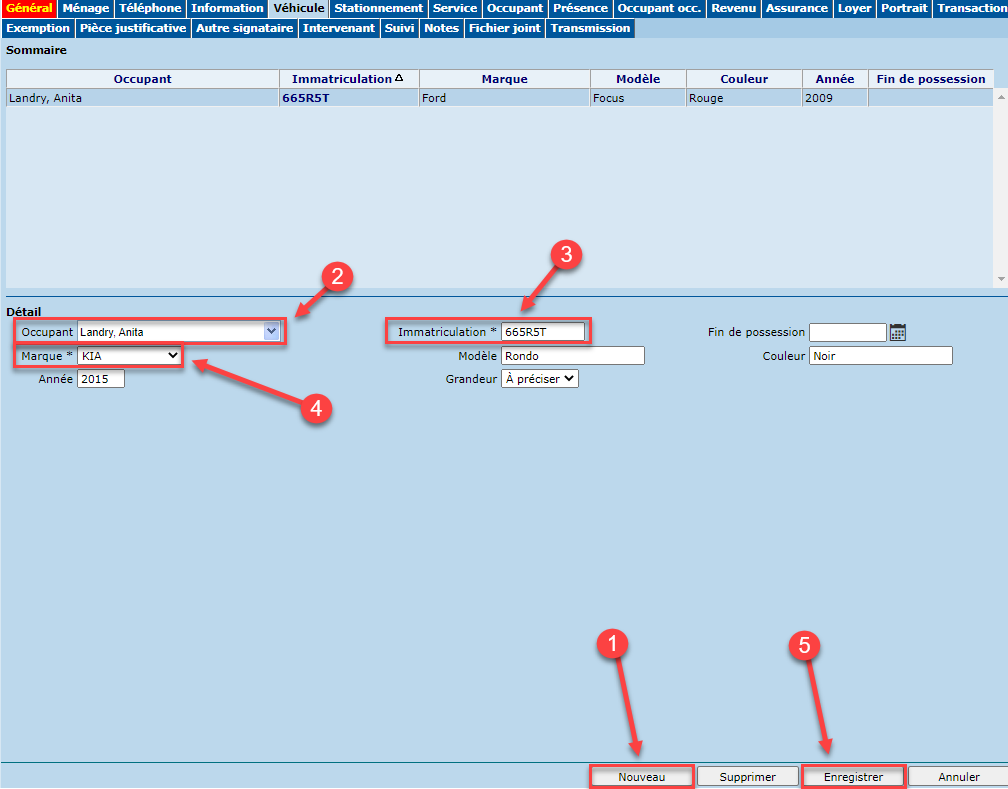Select the Ménage tab
This screenshot has width=1008, height=789.
pyautogui.click(x=85, y=8)
